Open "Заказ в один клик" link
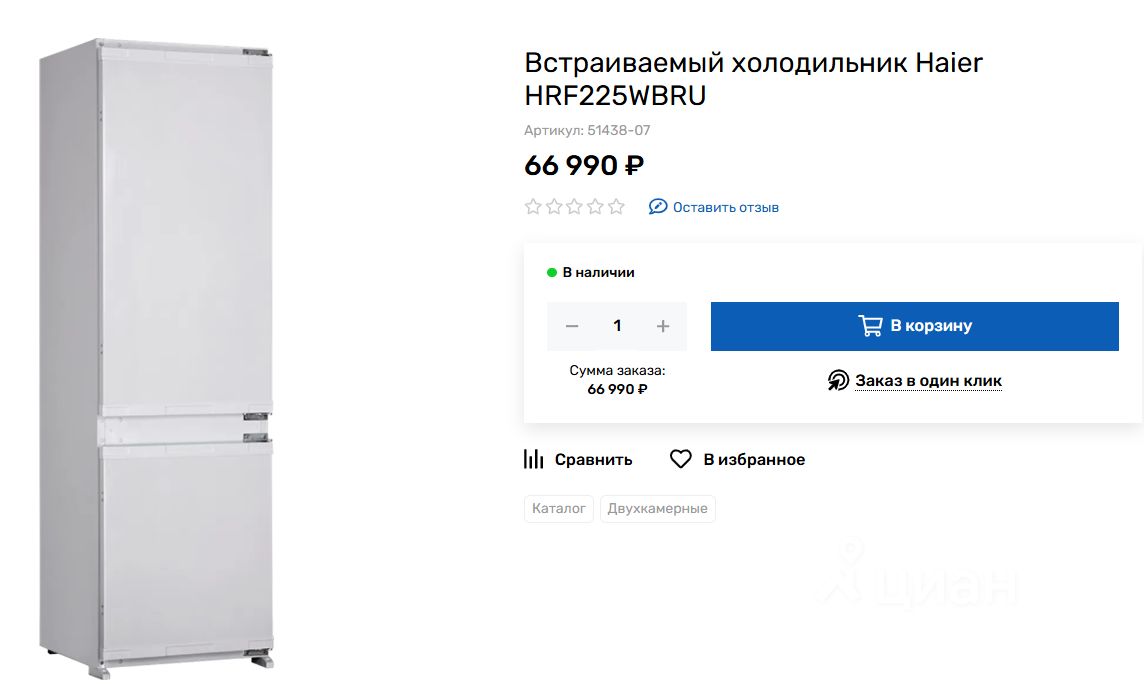Screen dimensions: 1144x684 [x=928, y=381]
